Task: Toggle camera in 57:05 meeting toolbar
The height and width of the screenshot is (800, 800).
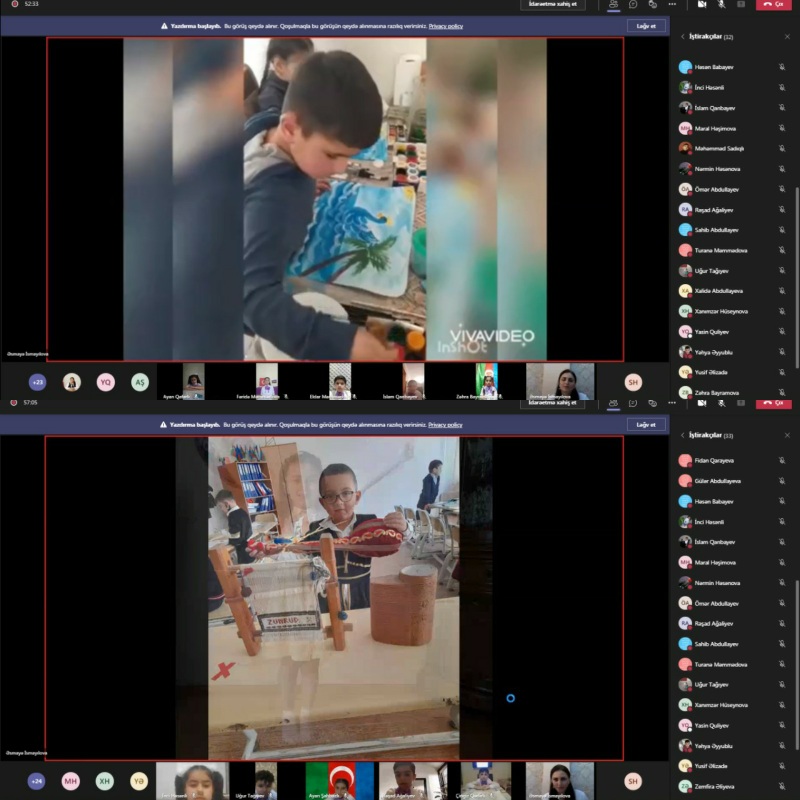Action: (702, 403)
